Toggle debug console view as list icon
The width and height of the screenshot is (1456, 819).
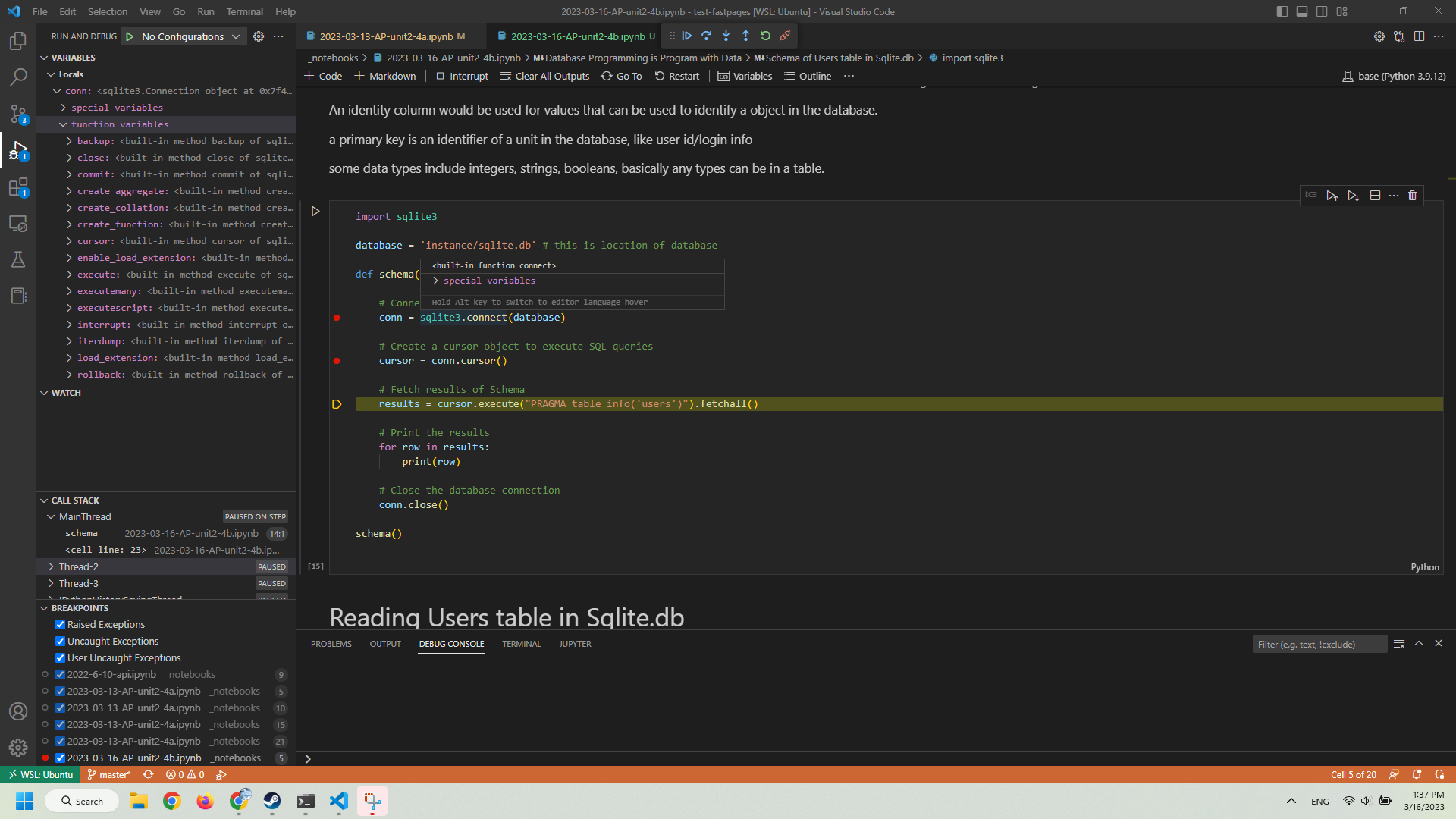click(x=1399, y=644)
